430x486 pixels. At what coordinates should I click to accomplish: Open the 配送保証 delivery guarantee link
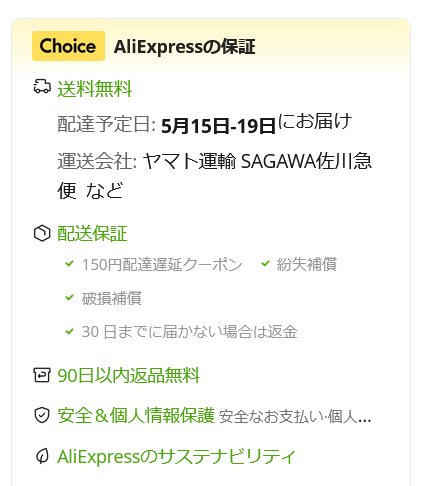(92, 233)
